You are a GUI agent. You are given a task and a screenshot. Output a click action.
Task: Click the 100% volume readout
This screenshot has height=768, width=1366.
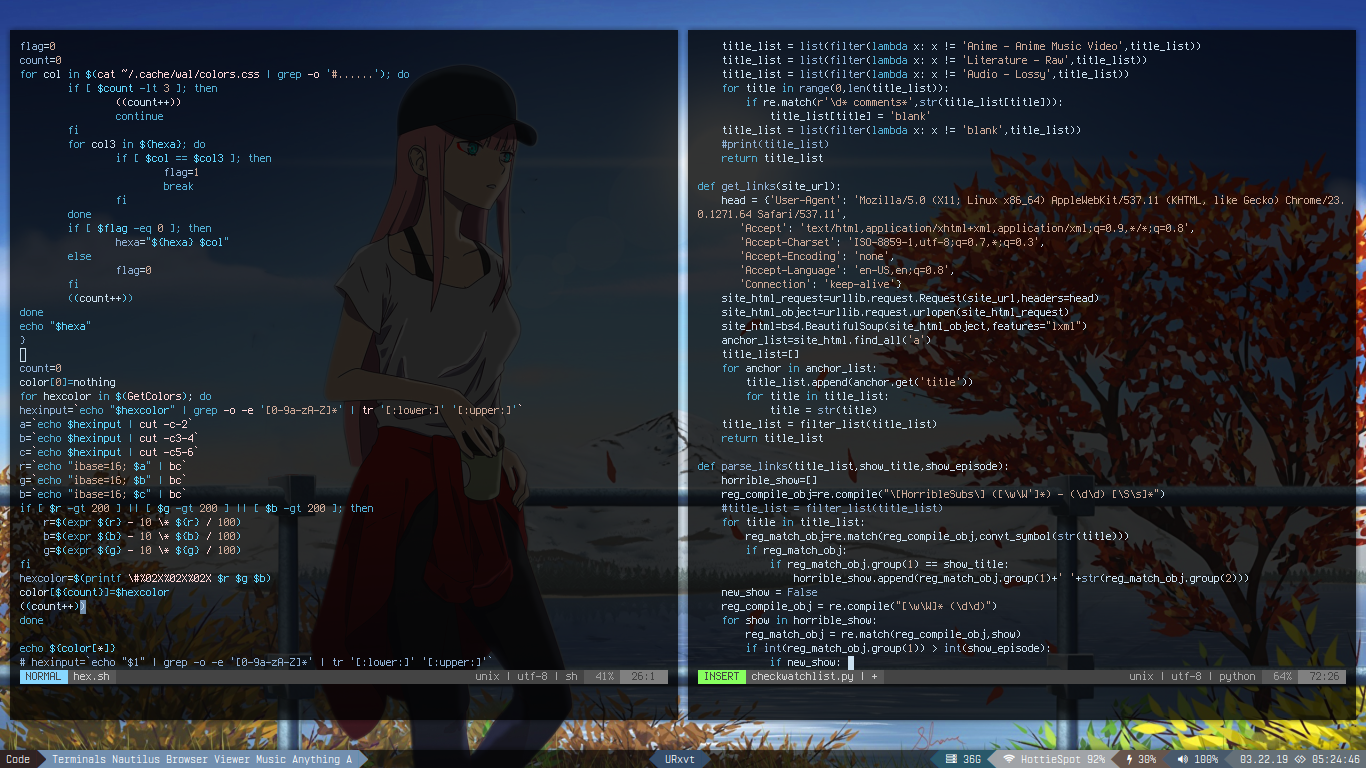pos(1206,759)
